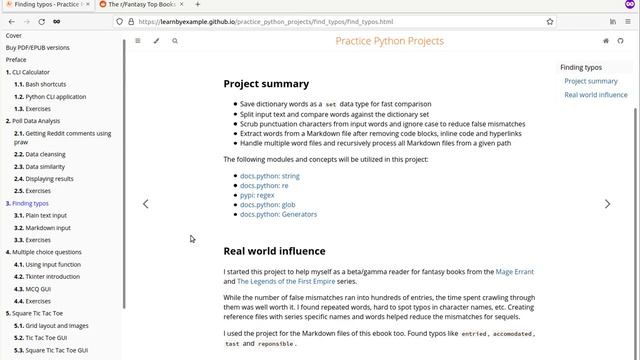
Task: Follow the docs.python: re link
Action: coord(264,185)
